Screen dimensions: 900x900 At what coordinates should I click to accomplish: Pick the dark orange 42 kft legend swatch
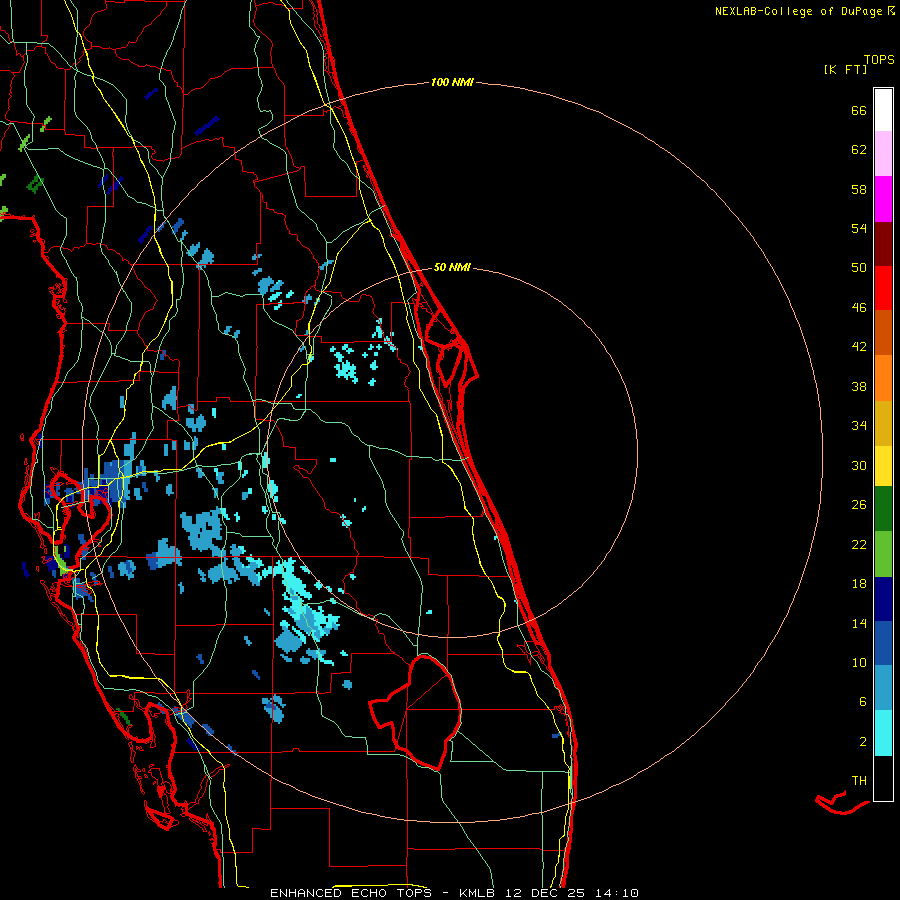click(x=883, y=332)
